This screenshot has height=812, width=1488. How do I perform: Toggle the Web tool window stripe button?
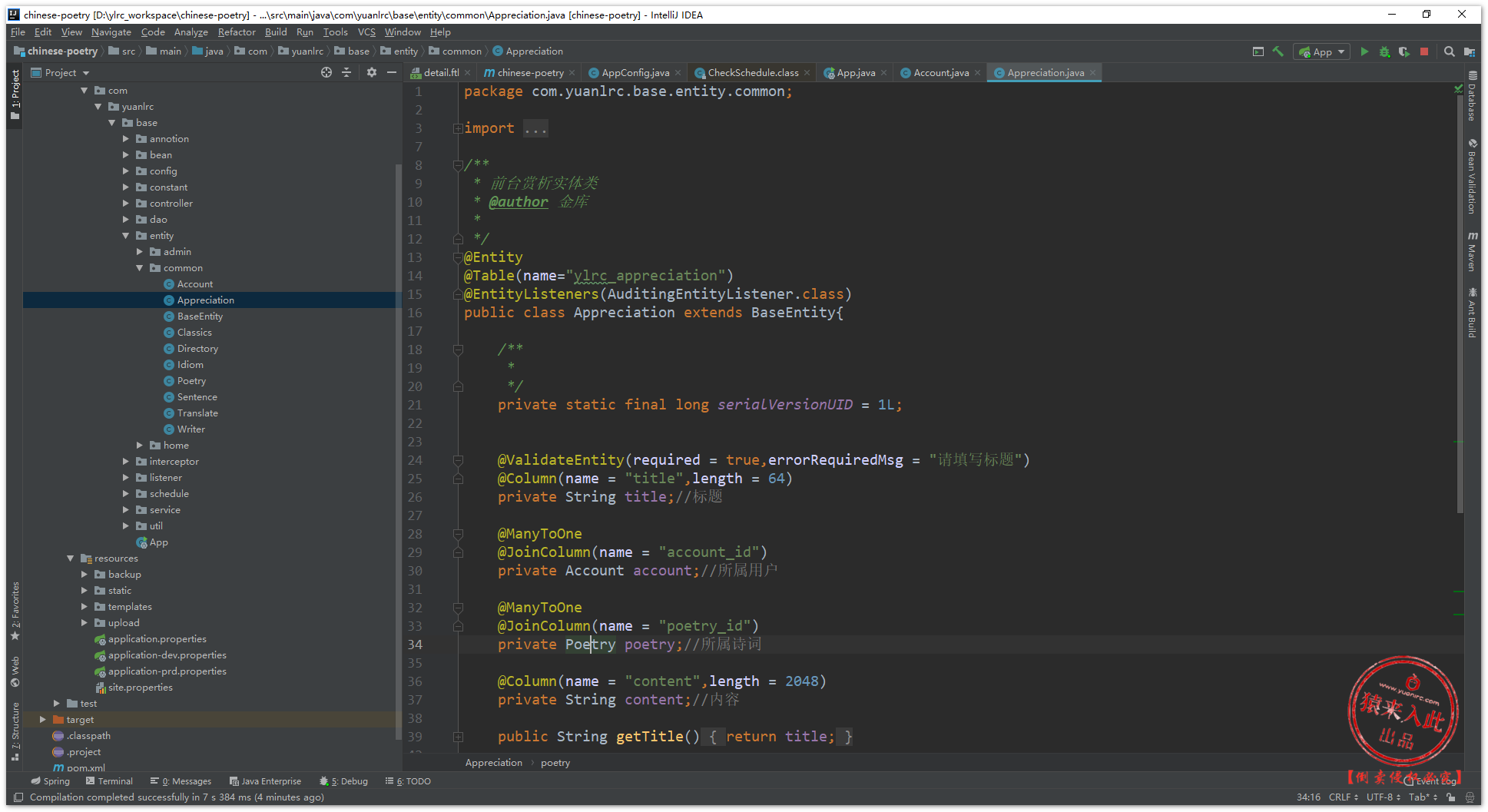[x=15, y=672]
